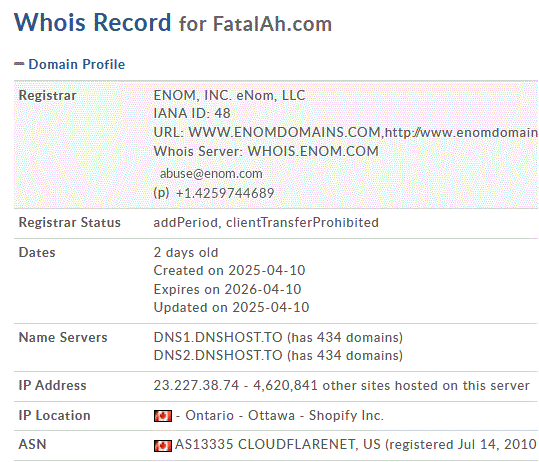The image size is (539, 462).
Task: Click the Expires on 2026-04-10 date
Action: (227, 289)
